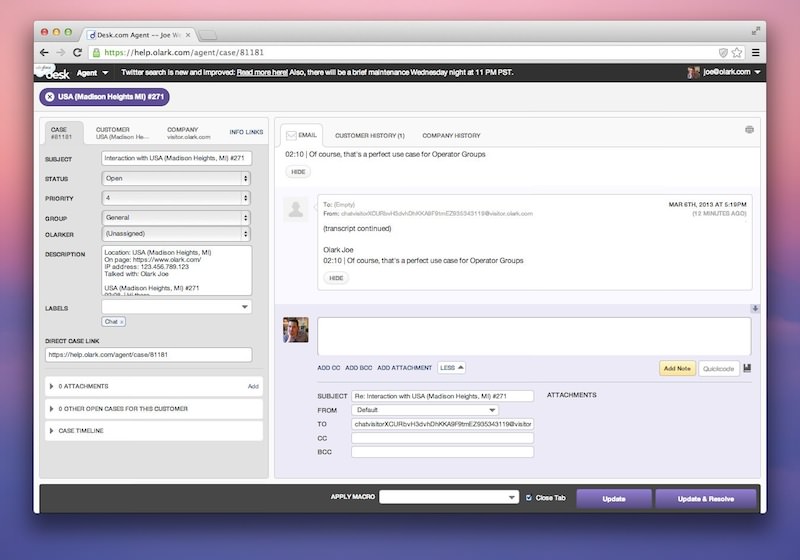Screen dimensions: 800x560
Task: Click the print icon in the email panel
Action: pos(749,130)
